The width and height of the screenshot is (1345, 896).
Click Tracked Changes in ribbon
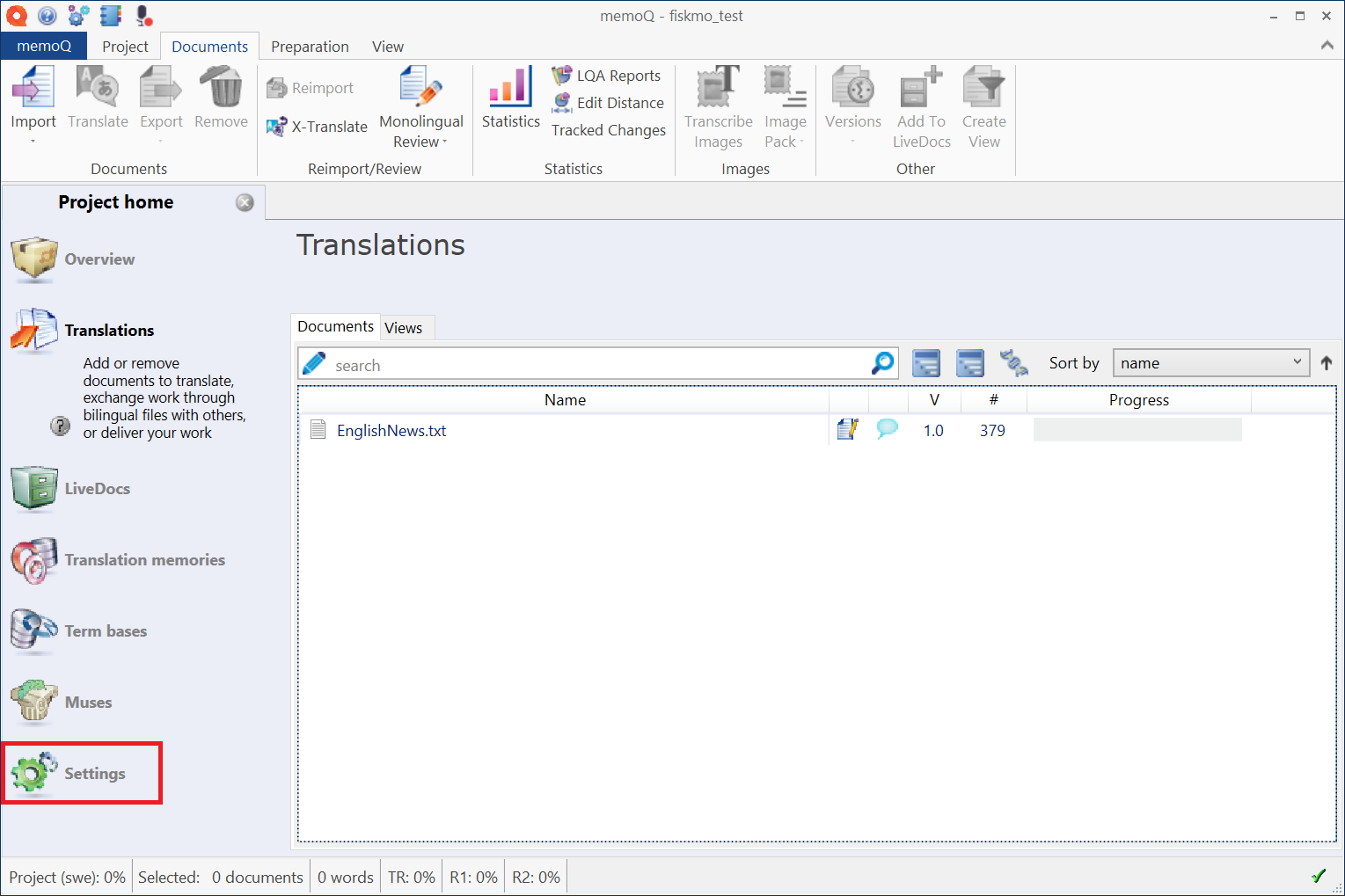click(609, 130)
